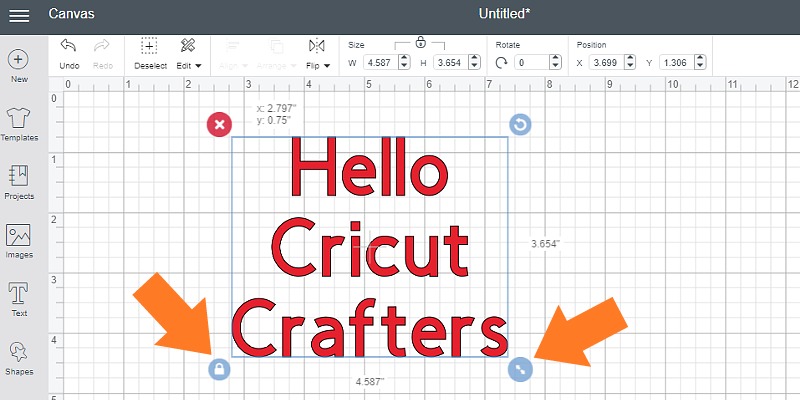800x400 pixels.
Task: Increase rotation with the stepper up arrow
Action: click(556, 59)
